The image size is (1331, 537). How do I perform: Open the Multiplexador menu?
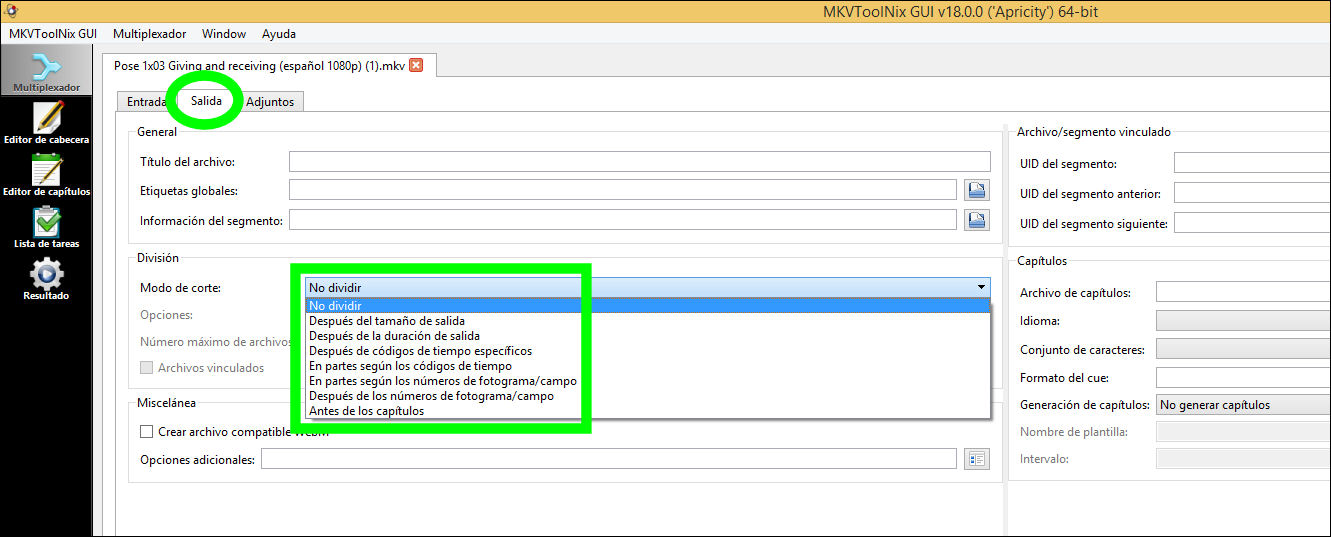(149, 34)
